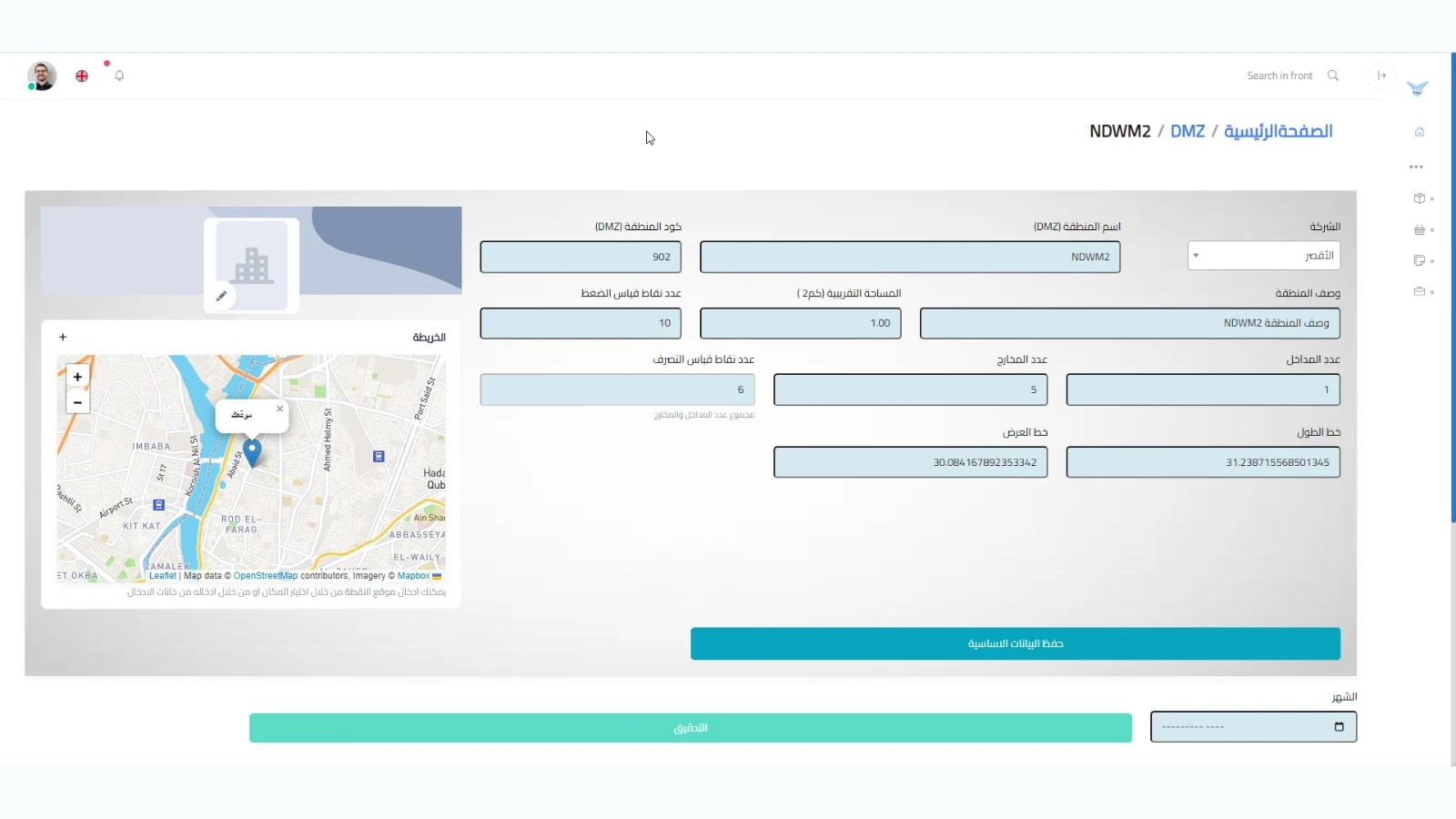Click the zone building image thumbnail
Image resolution: width=1456 pixels, height=819 pixels.
click(252, 266)
